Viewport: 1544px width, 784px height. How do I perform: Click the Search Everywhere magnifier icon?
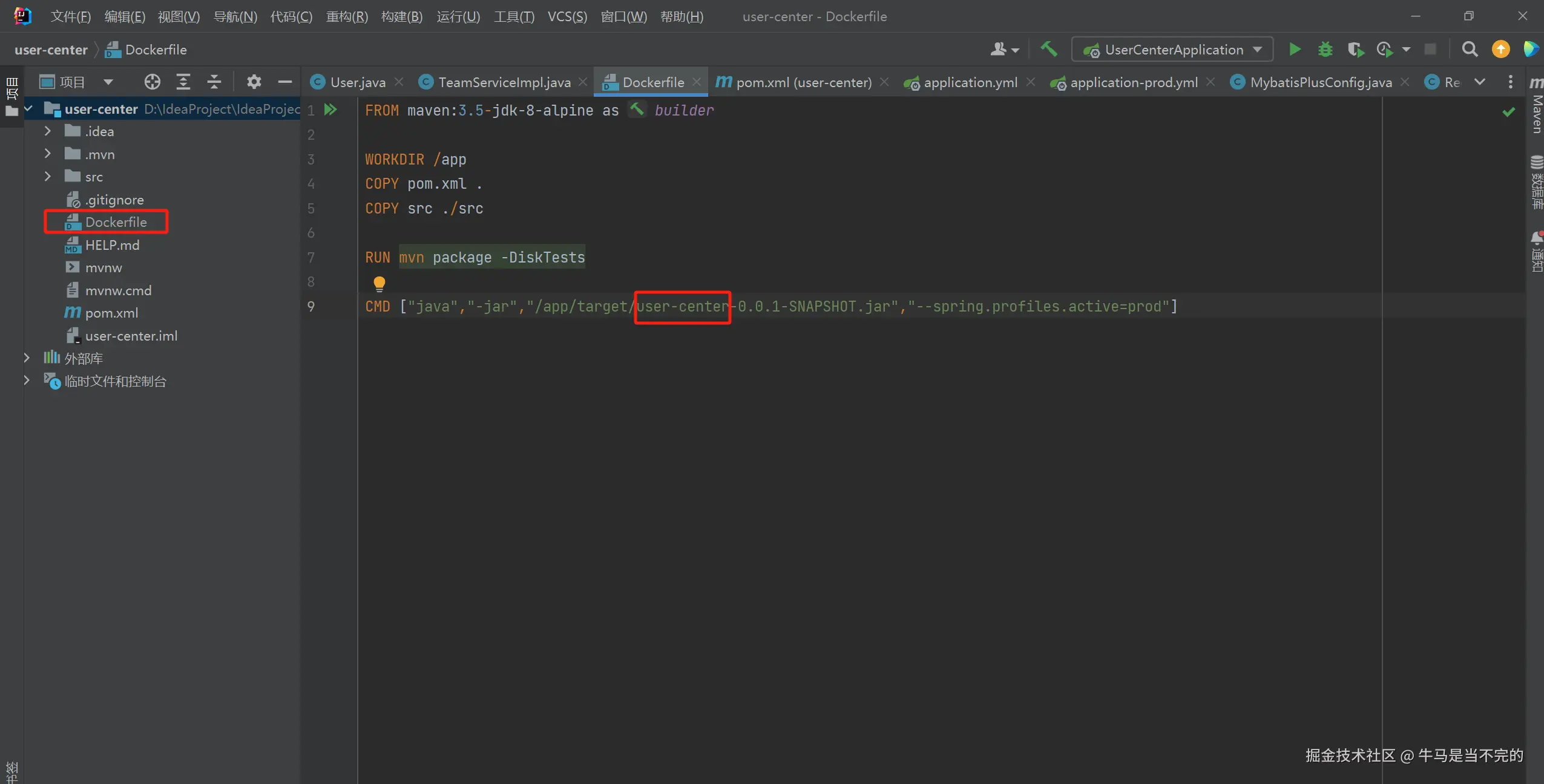(x=1470, y=50)
